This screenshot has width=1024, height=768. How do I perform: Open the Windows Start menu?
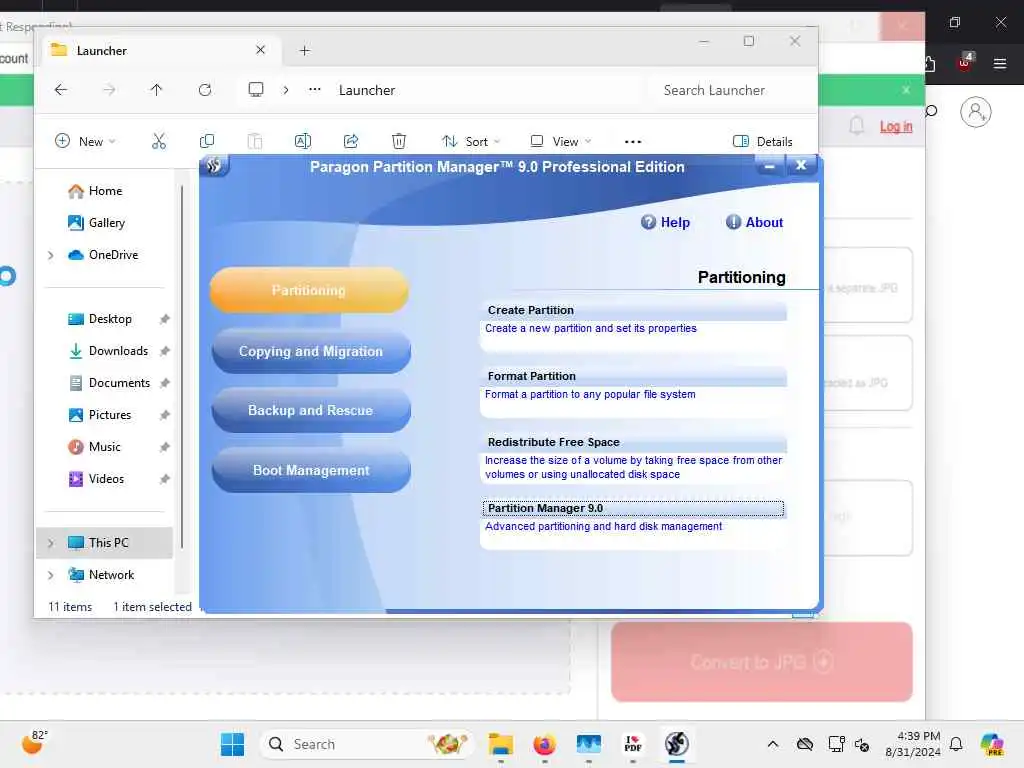tap(232, 744)
